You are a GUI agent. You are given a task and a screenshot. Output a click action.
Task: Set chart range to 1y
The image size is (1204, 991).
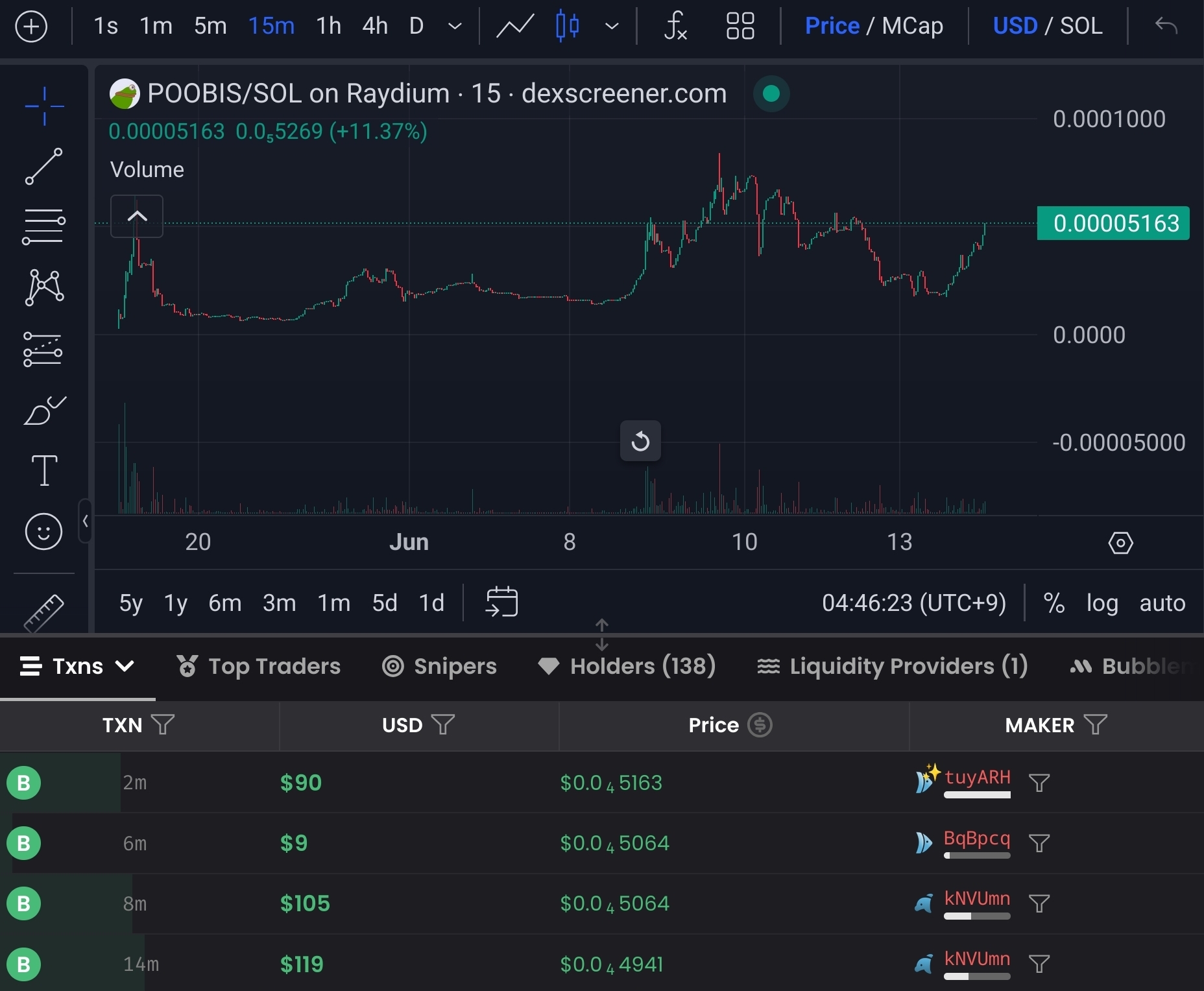tap(175, 603)
